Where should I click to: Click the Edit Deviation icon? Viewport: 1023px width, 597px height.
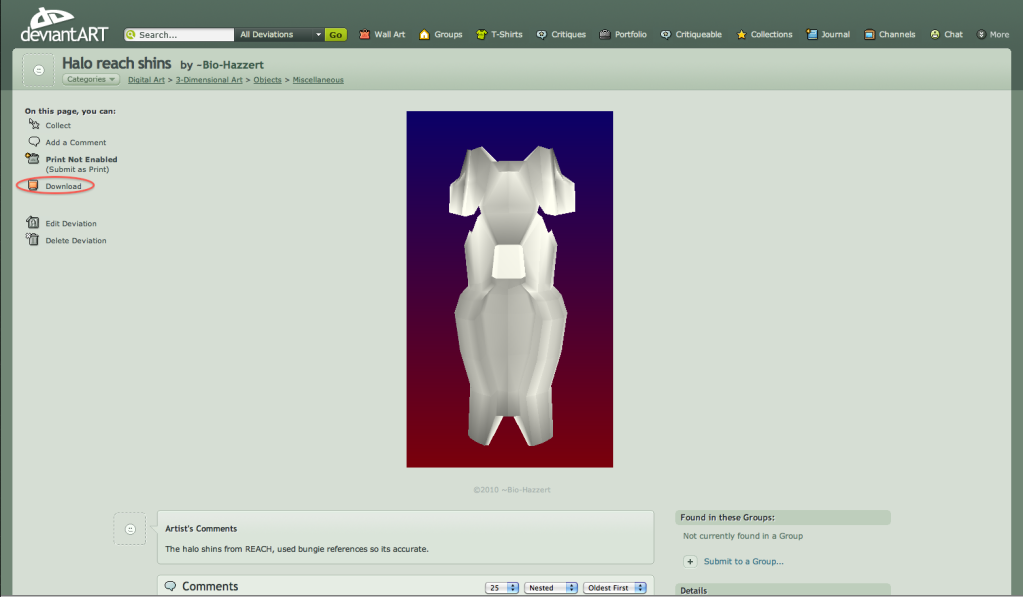click(x=33, y=222)
